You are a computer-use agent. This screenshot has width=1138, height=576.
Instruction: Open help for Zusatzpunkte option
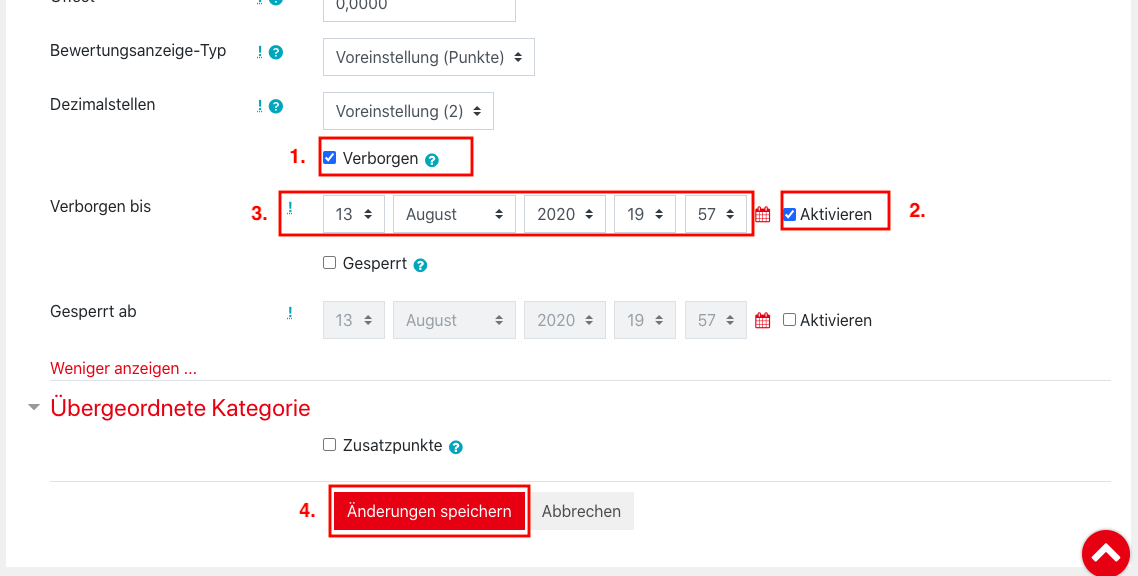pyautogui.click(x=456, y=447)
